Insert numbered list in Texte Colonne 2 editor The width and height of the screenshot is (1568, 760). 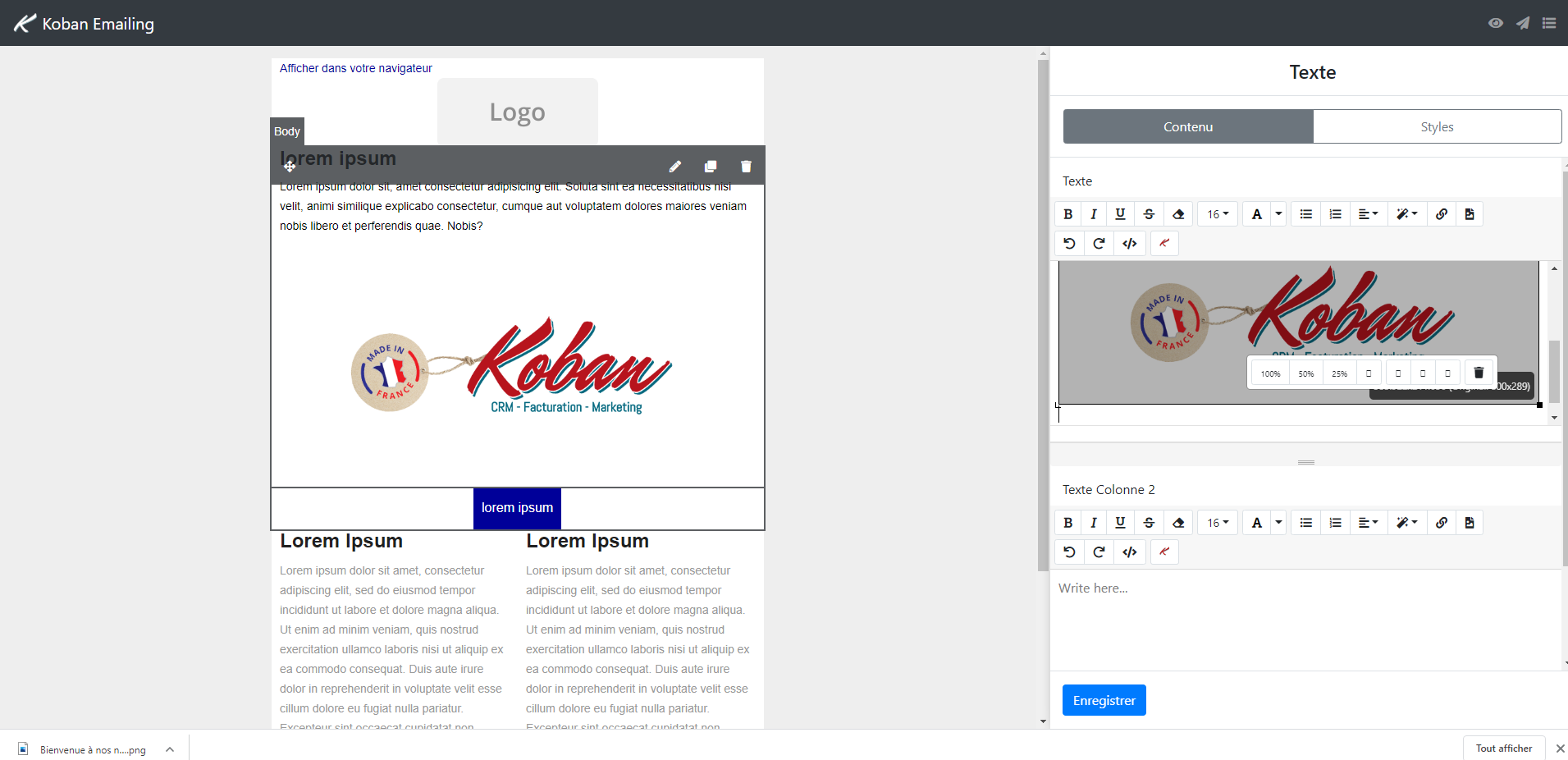tap(1336, 523)
